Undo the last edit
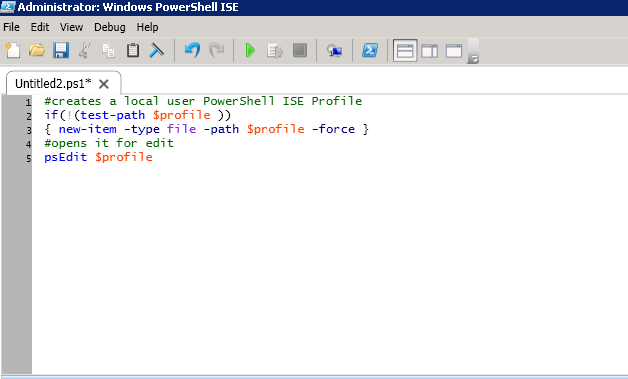Image resolution: width=628 pixels, height=379 pixels. [192, 50]
